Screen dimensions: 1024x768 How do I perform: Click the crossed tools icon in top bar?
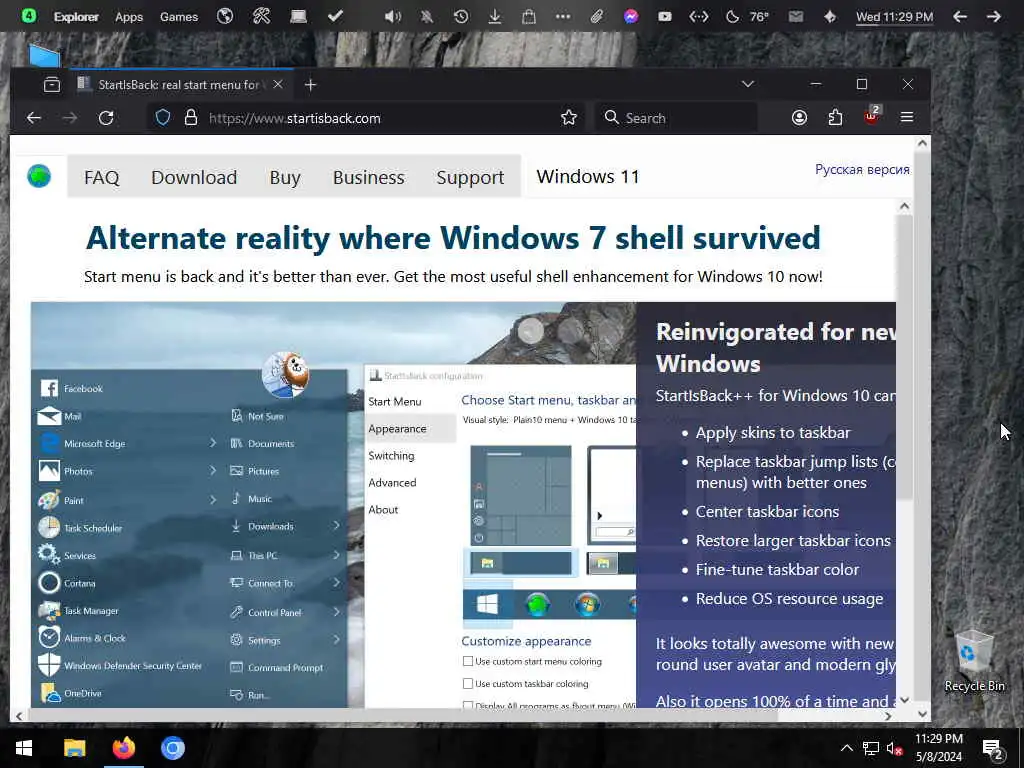point(262,16)
